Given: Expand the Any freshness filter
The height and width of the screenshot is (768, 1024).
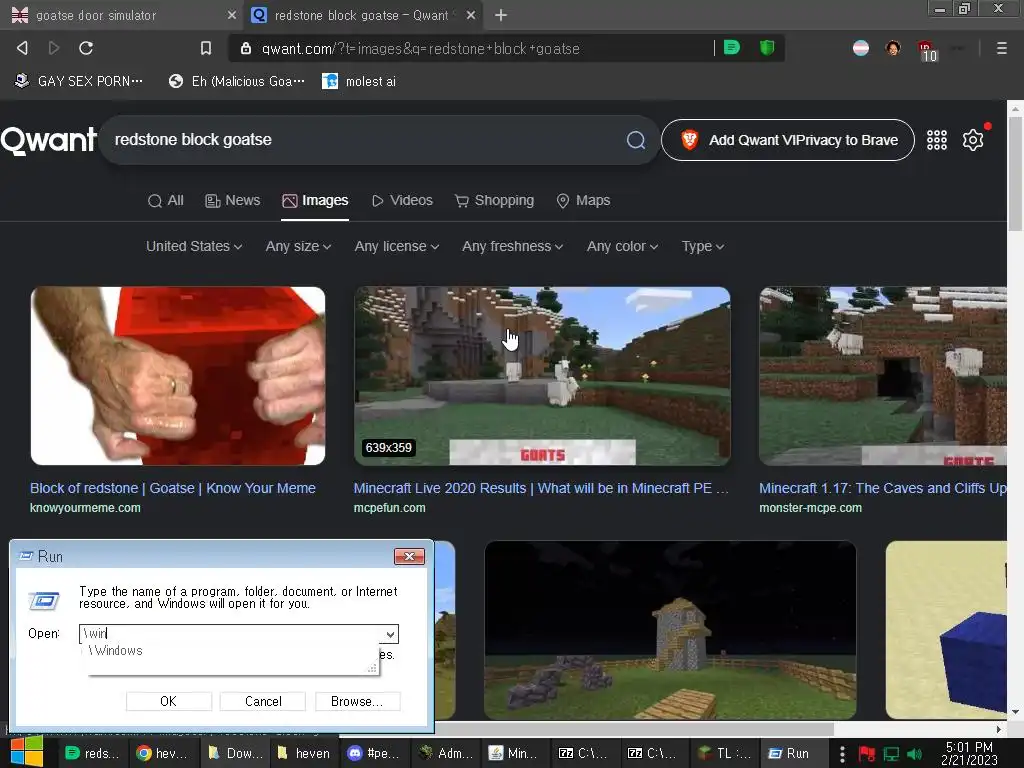Looking at the screenshot, I should pos(513,246).
